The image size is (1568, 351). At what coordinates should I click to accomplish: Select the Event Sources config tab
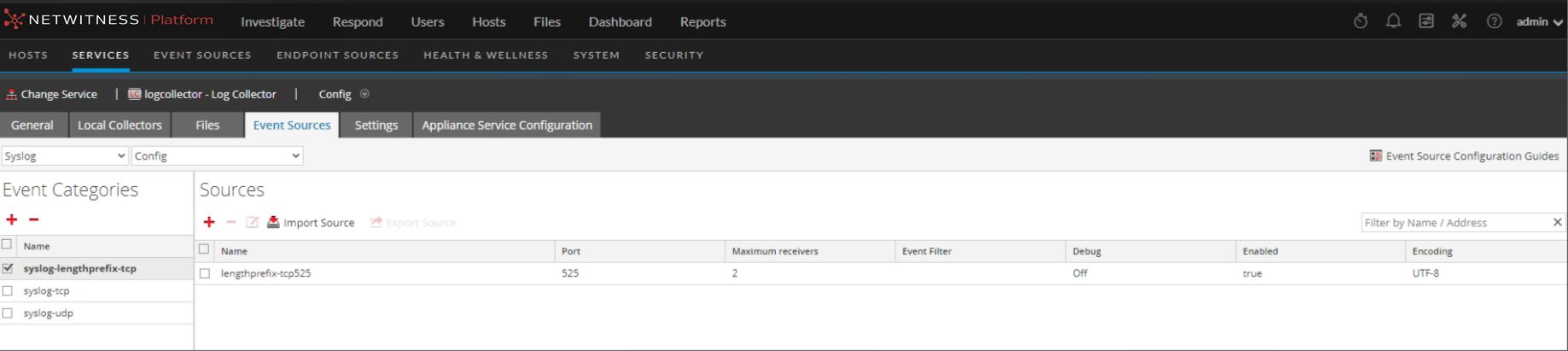click(292, 125)
